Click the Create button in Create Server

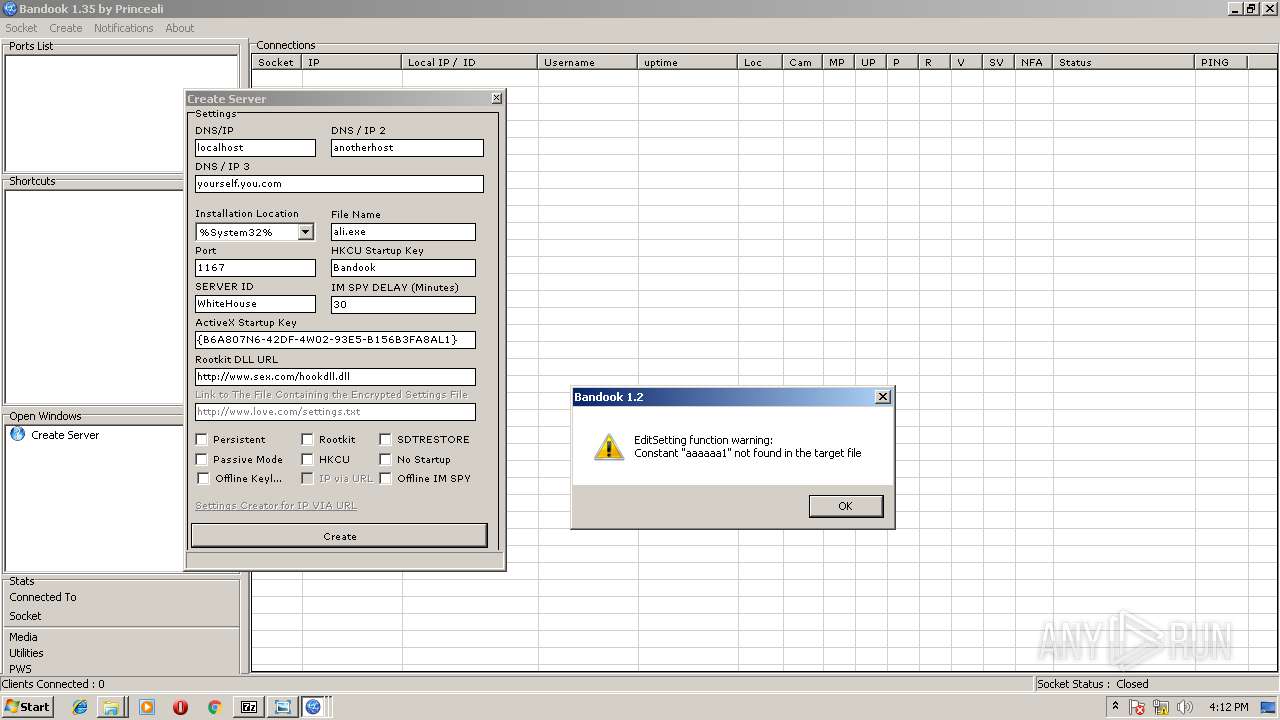pos(339,536)
